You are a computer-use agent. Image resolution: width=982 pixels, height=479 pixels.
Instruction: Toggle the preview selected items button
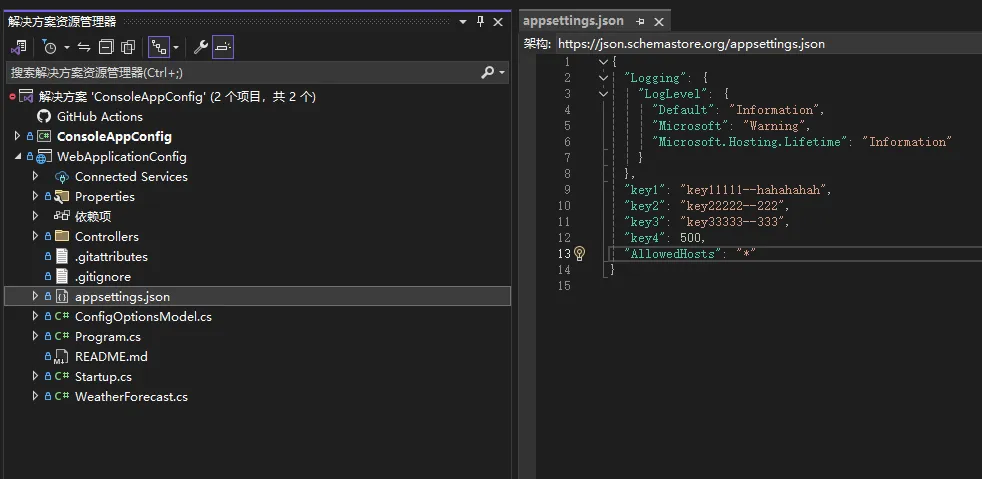click(x=223, y=47)
